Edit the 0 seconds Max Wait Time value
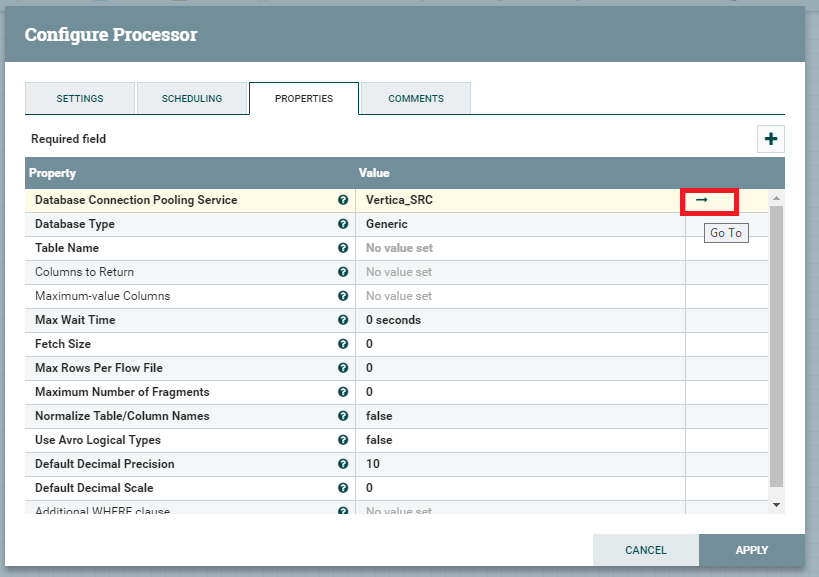This screenshot has height=577, width=819. click(520, 320)
